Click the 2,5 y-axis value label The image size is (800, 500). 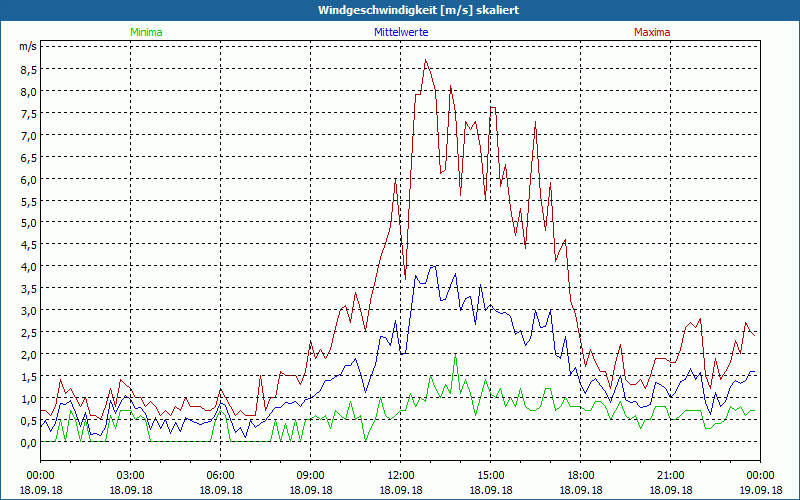pos(27,332)
